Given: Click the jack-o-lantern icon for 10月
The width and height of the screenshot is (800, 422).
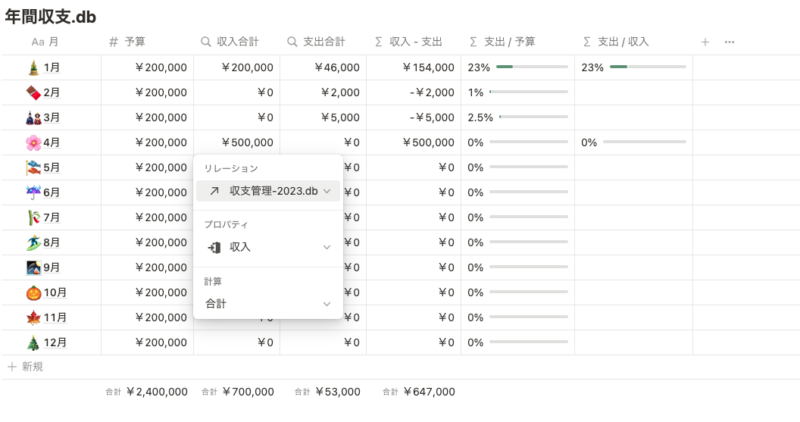Looking at the screenshot, I should [x=34, y=292].
